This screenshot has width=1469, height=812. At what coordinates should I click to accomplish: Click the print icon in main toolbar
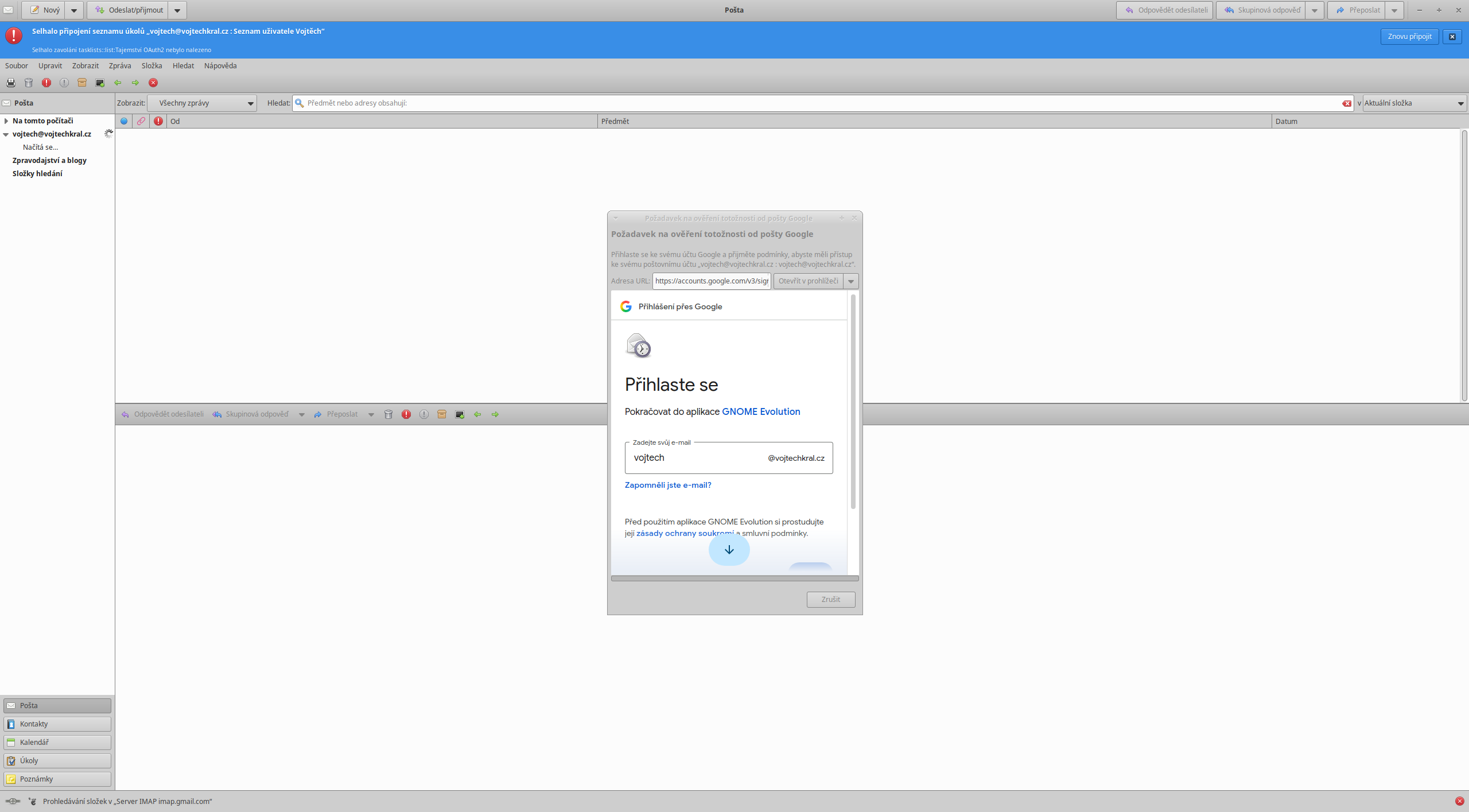[x=11, y=83]
